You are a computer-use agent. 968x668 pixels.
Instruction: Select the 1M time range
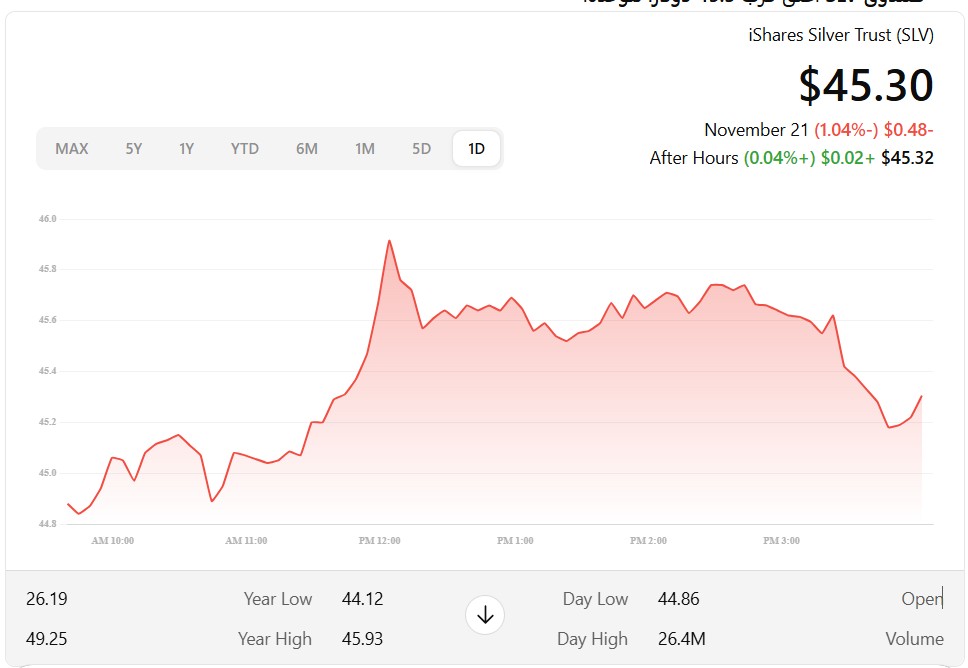click(365, 149)
